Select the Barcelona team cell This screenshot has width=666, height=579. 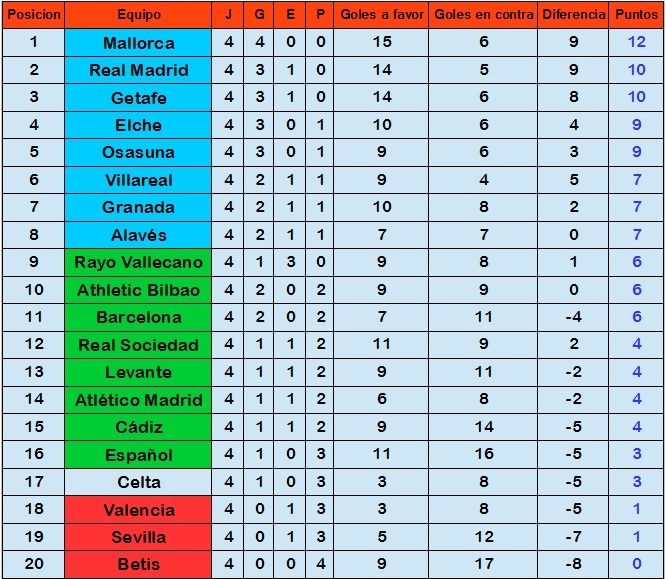tap(138, 317)
